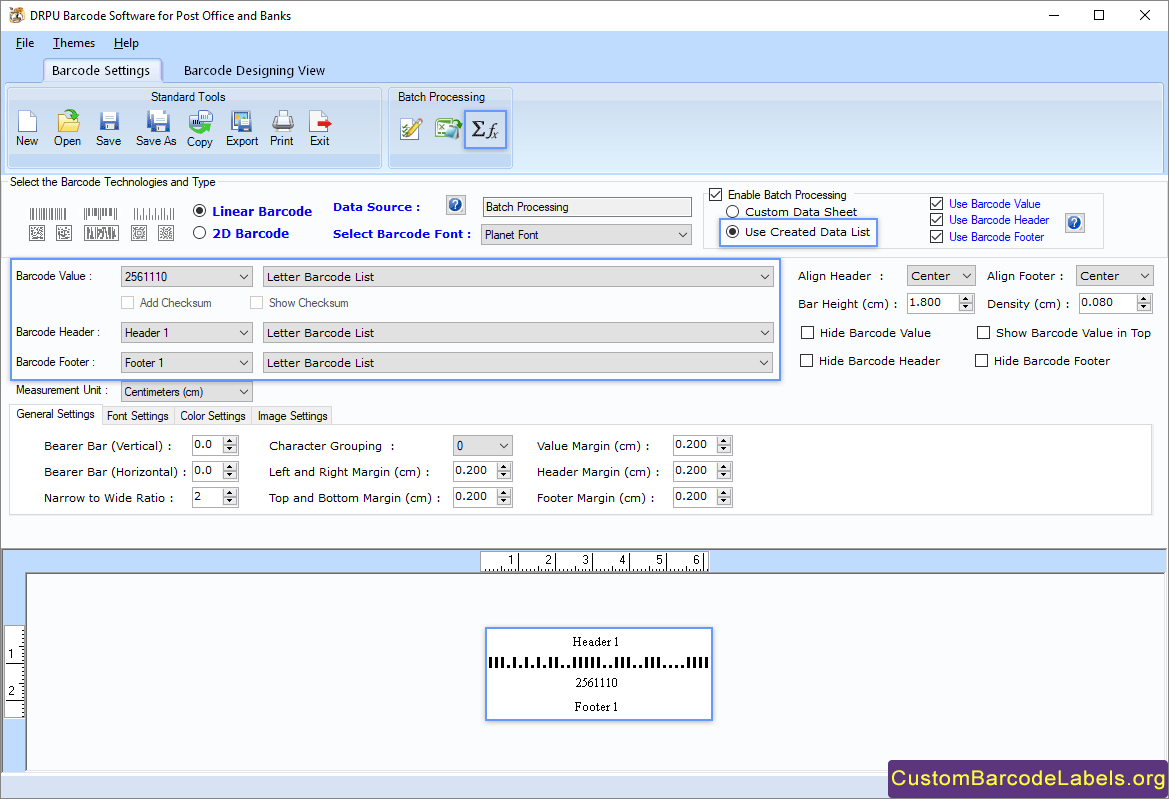Select Custom Data Sheet option

(x=733, y=212)
